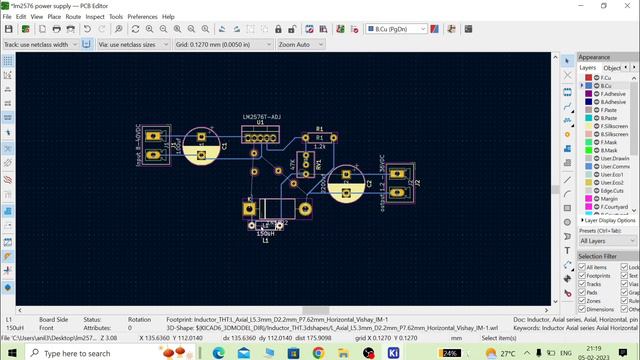Uncheck the All items selection filter
The height and width of the screenshot is (360, 640).
click(x=582, y=267)
